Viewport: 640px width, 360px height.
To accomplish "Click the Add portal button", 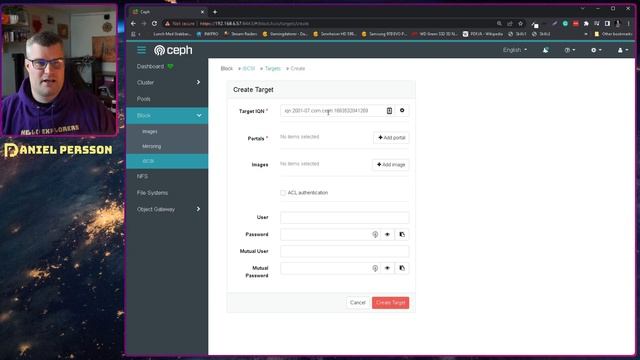I will pos(391,138).
